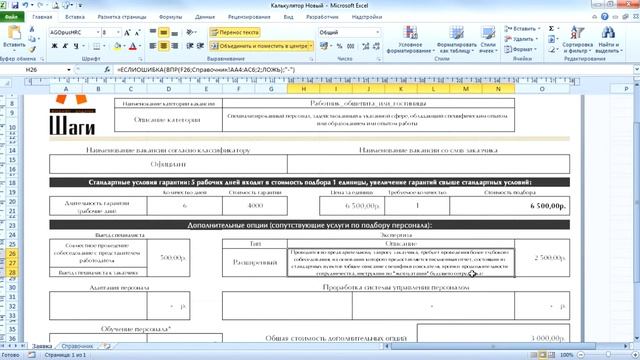
Task: Click zoom in plus button
Action: 635,355
